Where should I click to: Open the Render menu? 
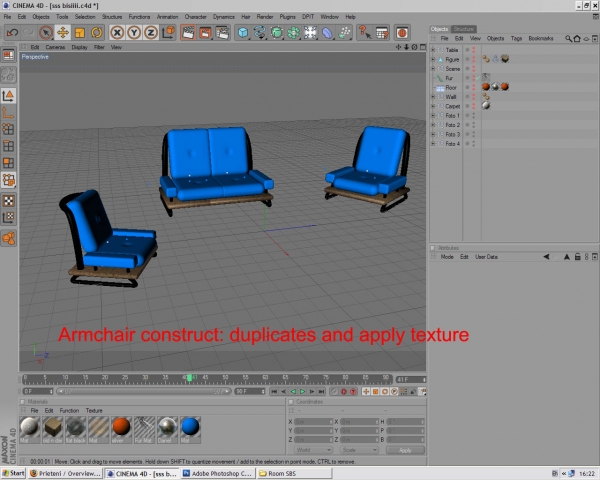pos(265,17)
